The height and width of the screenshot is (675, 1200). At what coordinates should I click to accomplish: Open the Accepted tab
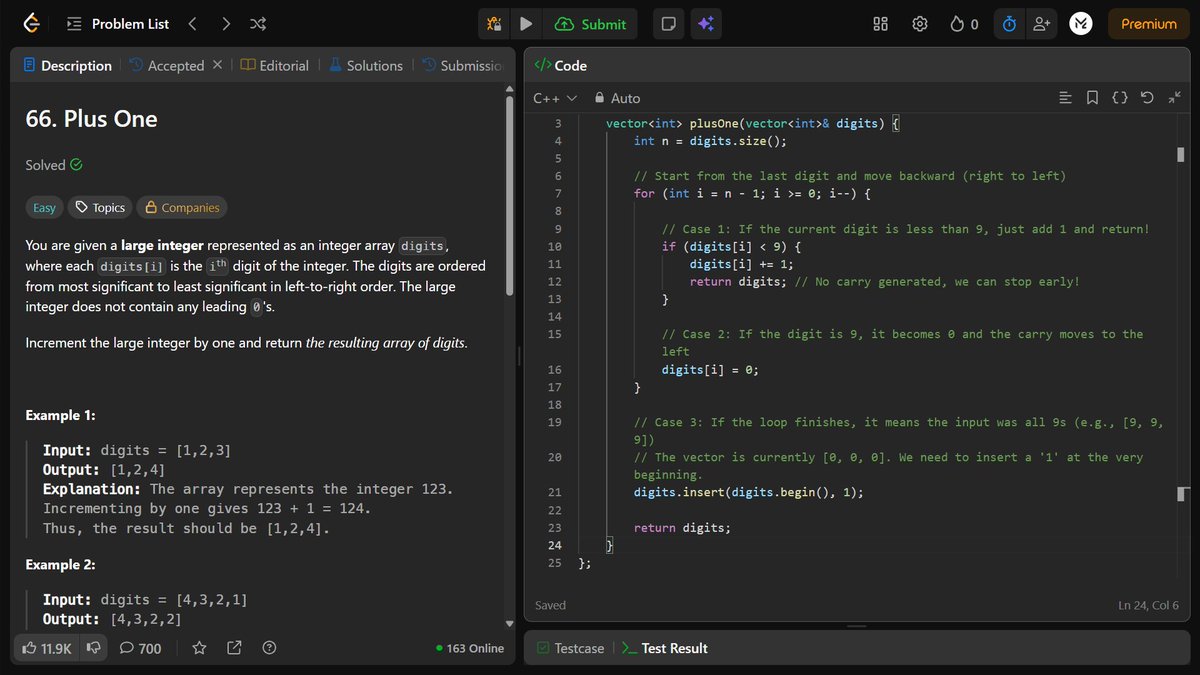pyautogui.click(x=166, y=66)
